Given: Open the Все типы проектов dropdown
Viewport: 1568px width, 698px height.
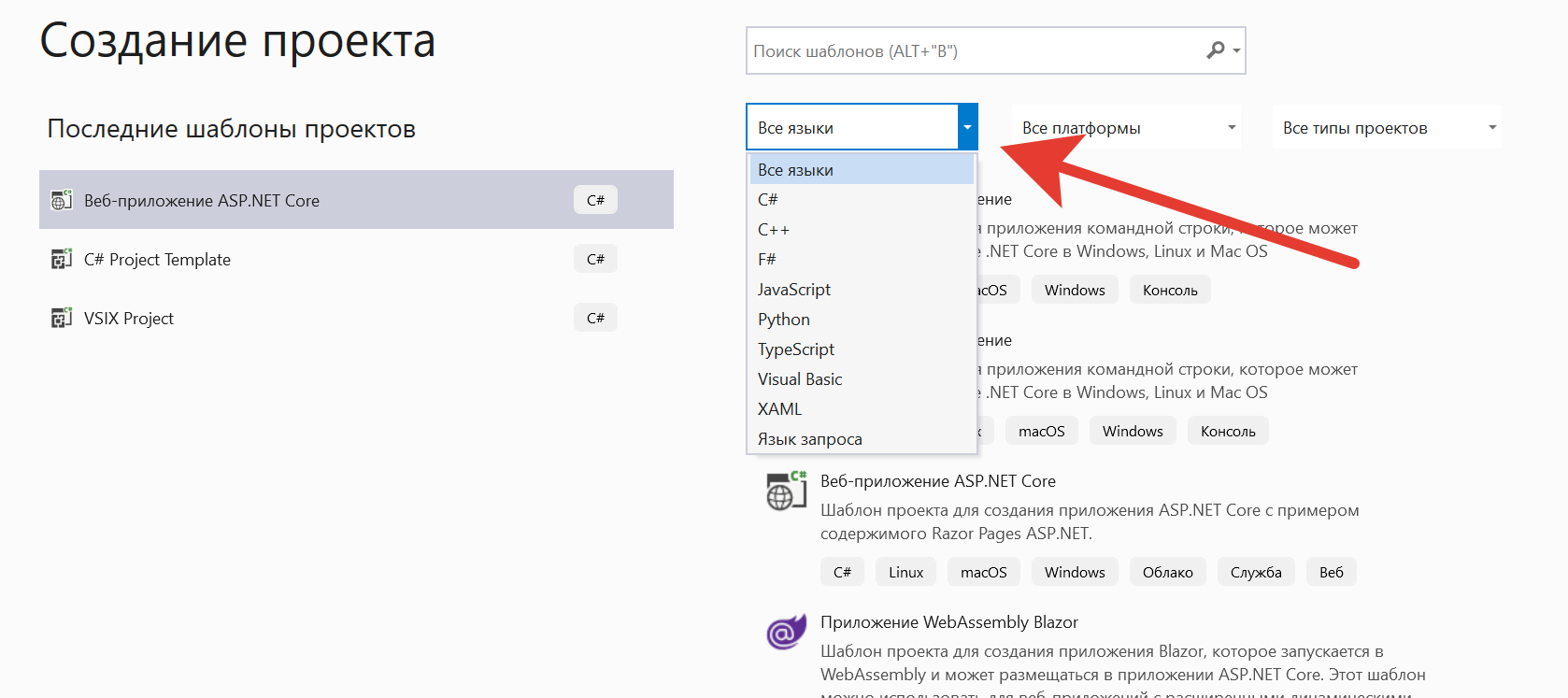Looking at the screenshot, I should (1387, 127).
